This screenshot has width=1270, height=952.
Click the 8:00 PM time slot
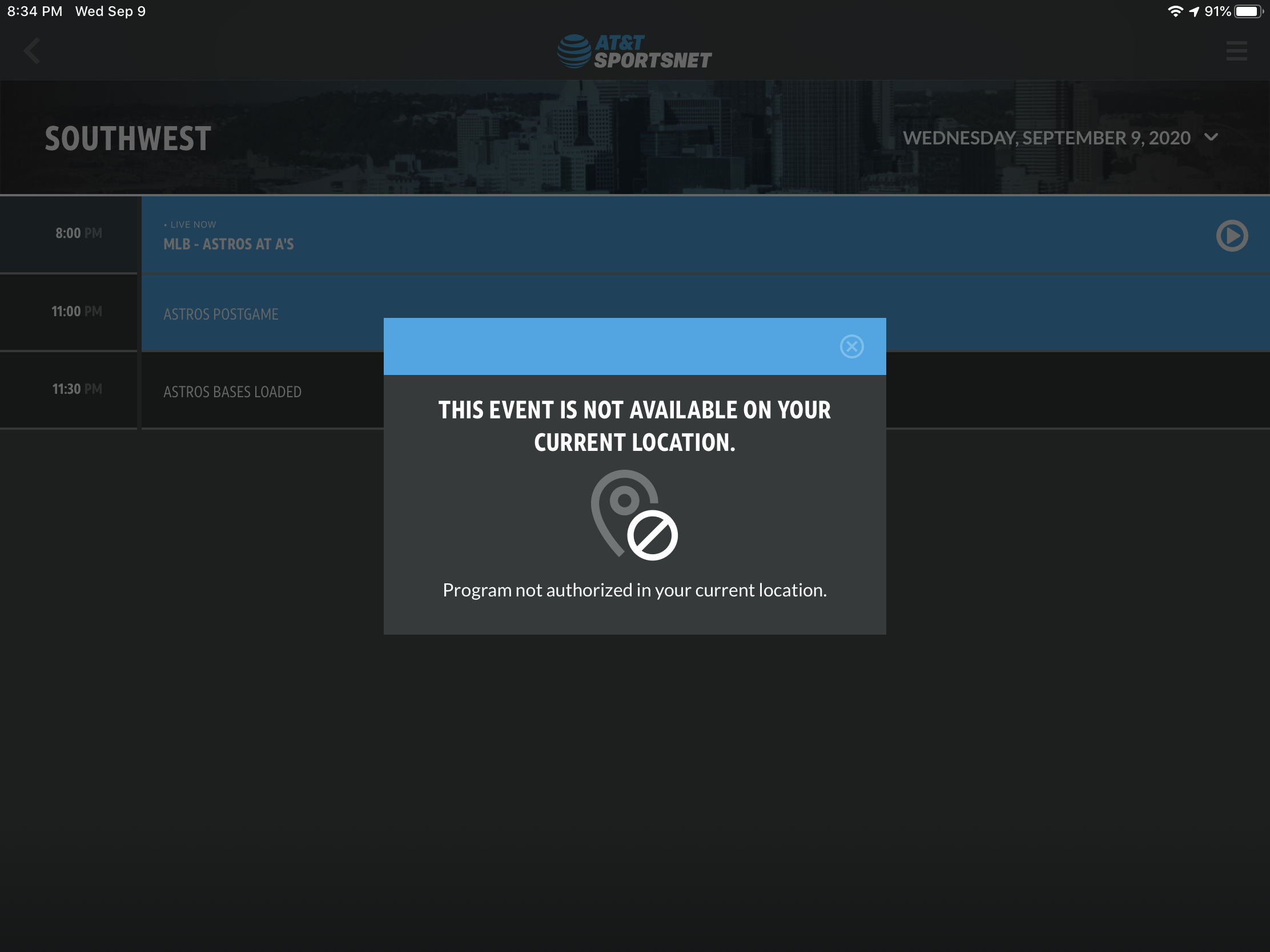coord(78,233)
